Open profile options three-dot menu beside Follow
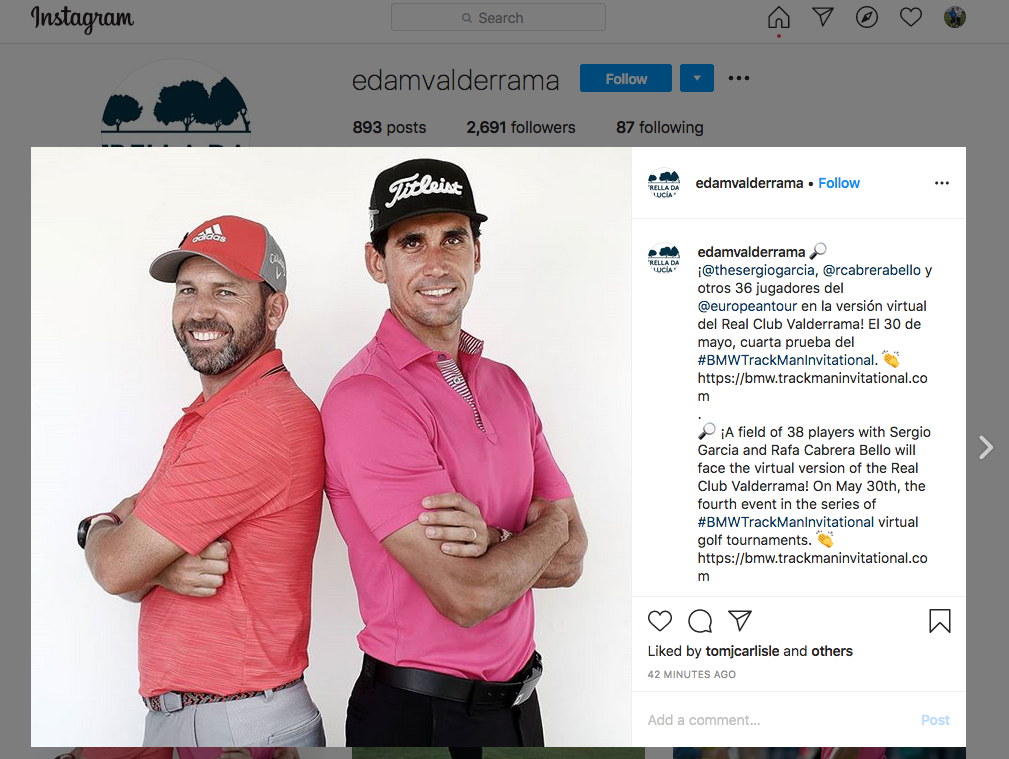1009x759 pixels. pyautogui.click(x=739, y=78)
